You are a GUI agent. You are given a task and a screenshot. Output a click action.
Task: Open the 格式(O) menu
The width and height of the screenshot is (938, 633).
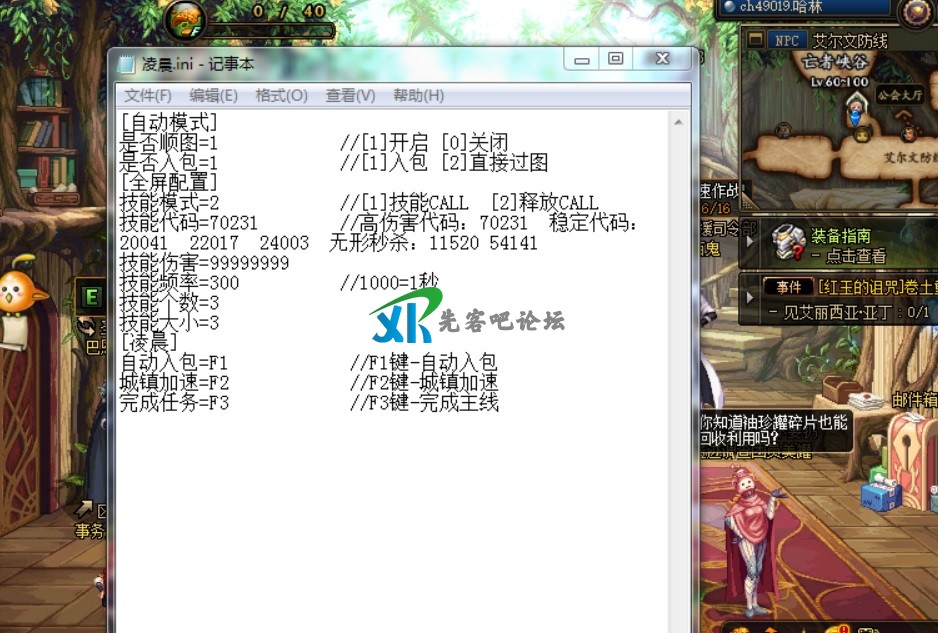(281, 96)
